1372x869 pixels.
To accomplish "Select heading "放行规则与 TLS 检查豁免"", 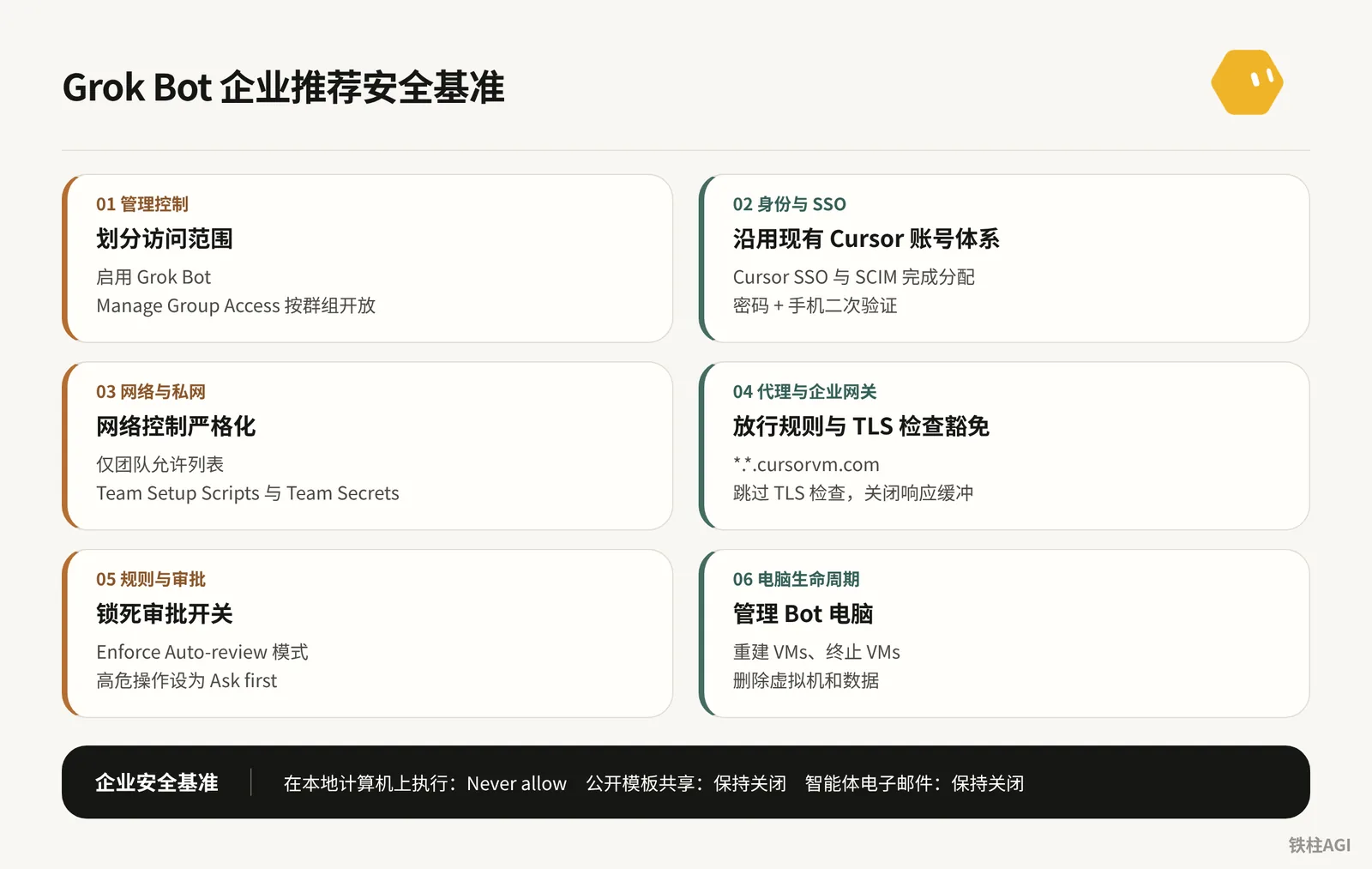I will coord(861,426).
